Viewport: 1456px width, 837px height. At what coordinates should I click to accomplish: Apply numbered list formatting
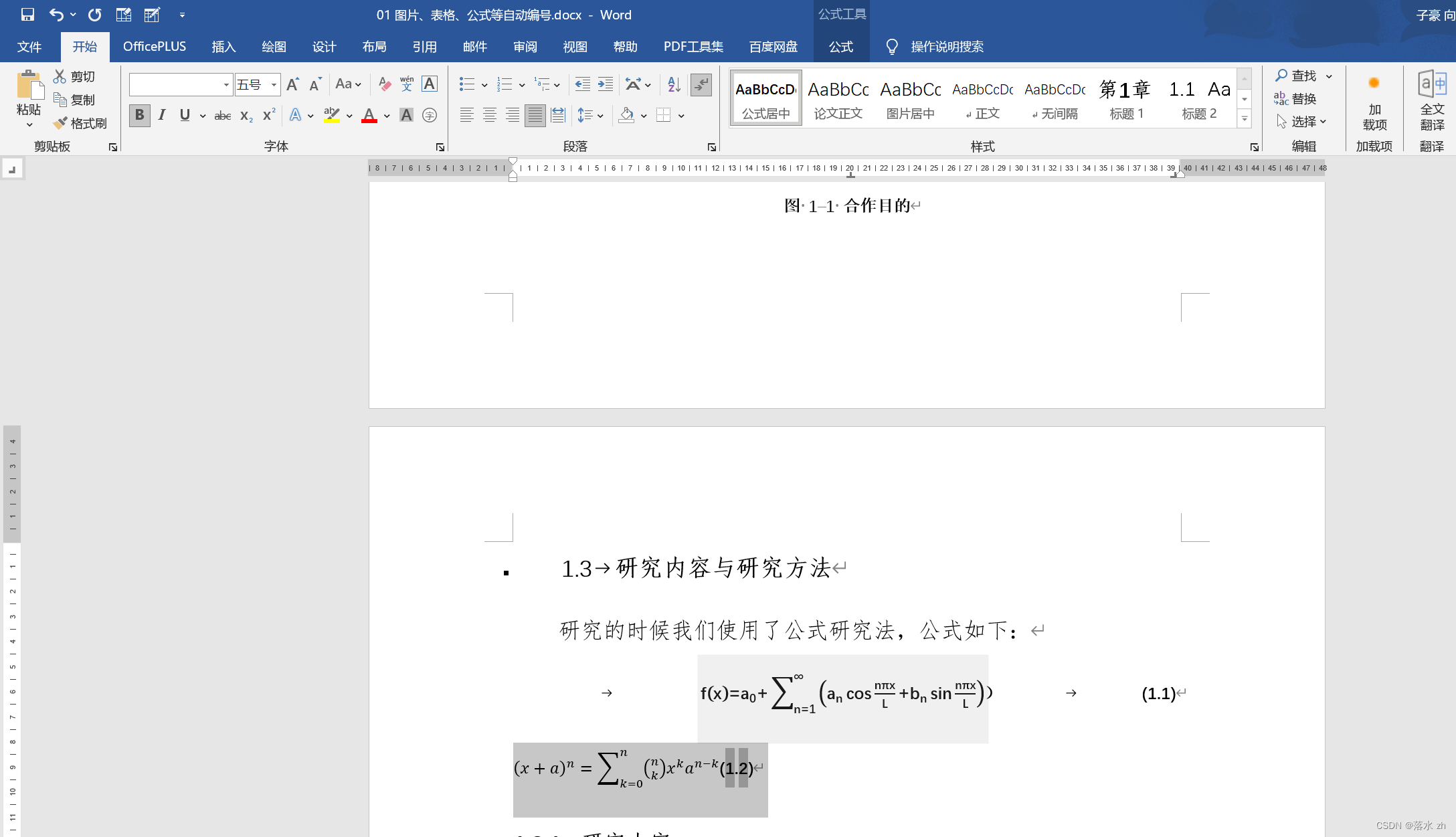click(x=505, y=84)
